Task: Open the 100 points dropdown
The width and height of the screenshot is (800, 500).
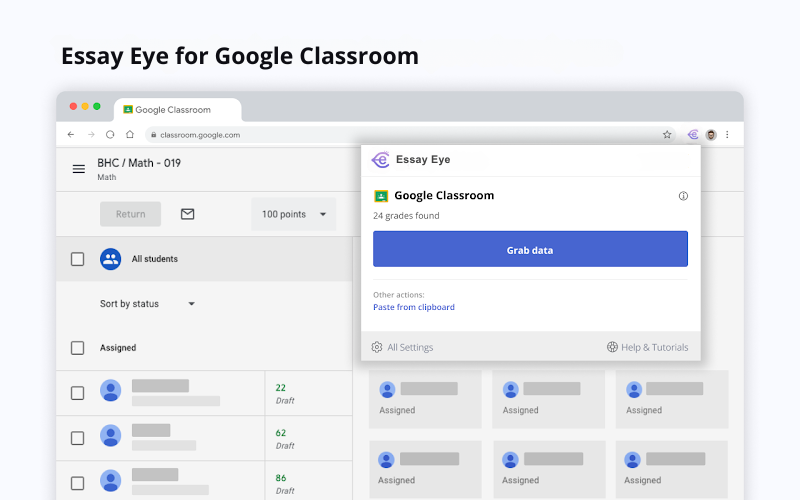Action: coord(293,214)
